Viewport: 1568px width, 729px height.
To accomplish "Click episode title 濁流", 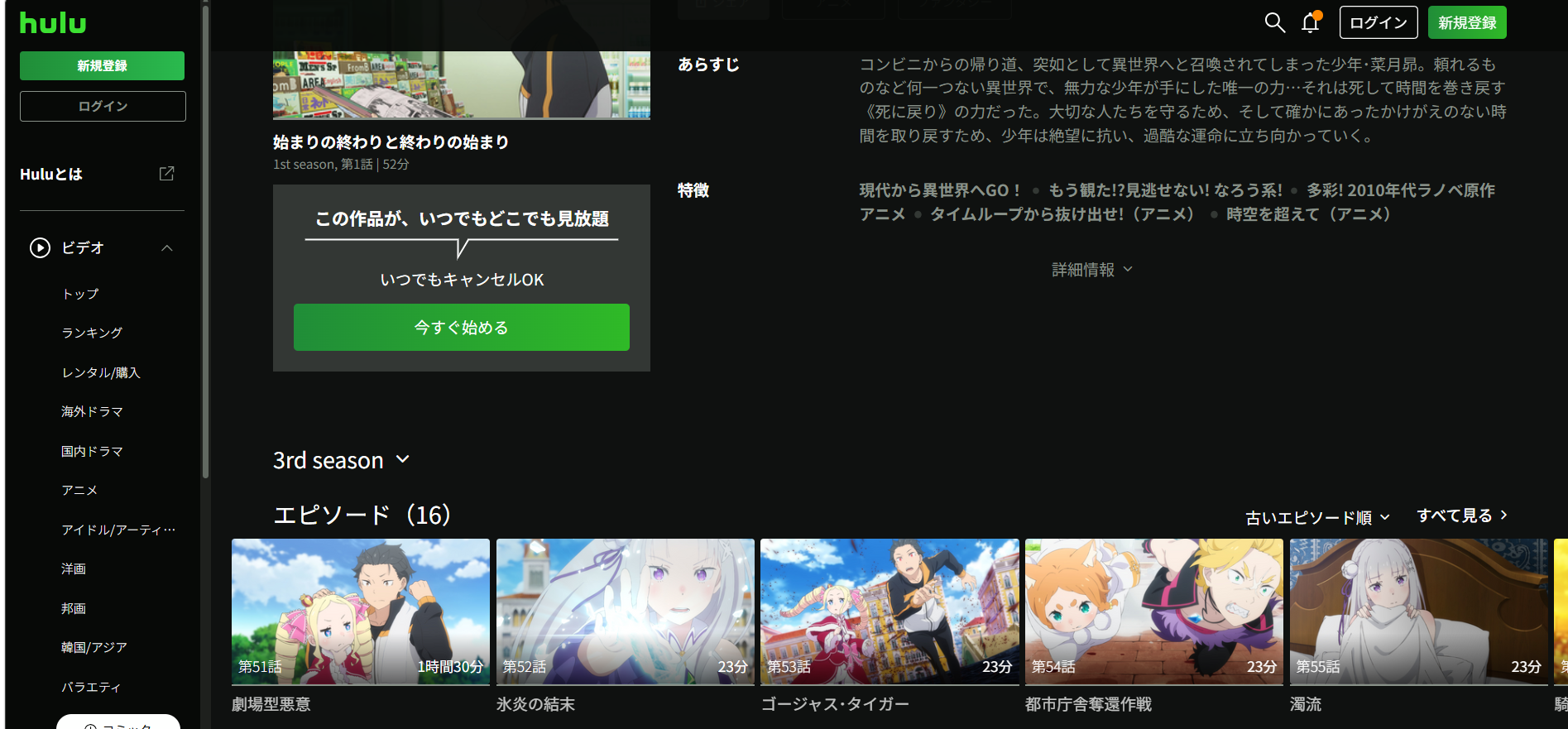I will (x=1306, y=704).
